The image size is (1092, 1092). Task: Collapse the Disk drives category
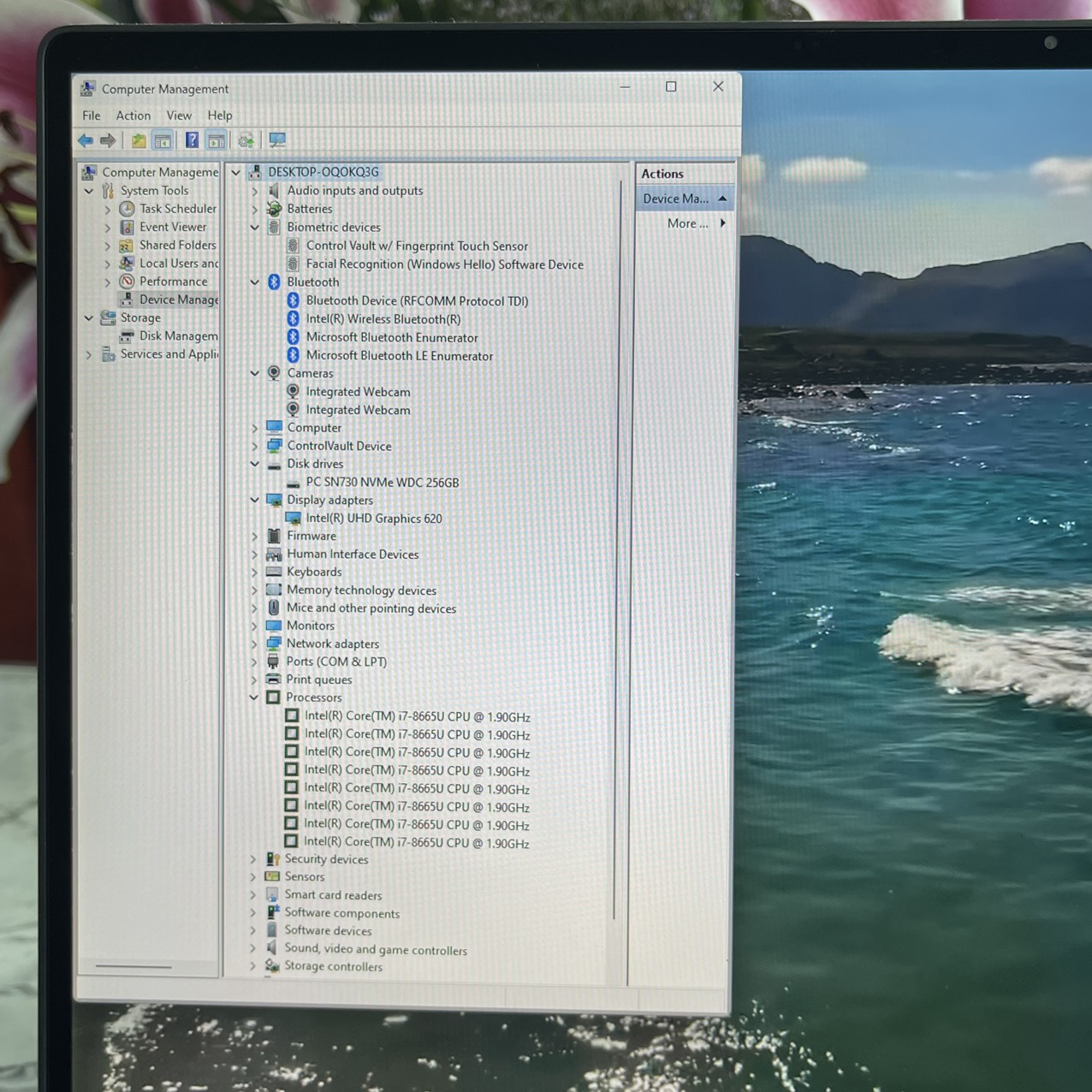(x=255, y=464)
